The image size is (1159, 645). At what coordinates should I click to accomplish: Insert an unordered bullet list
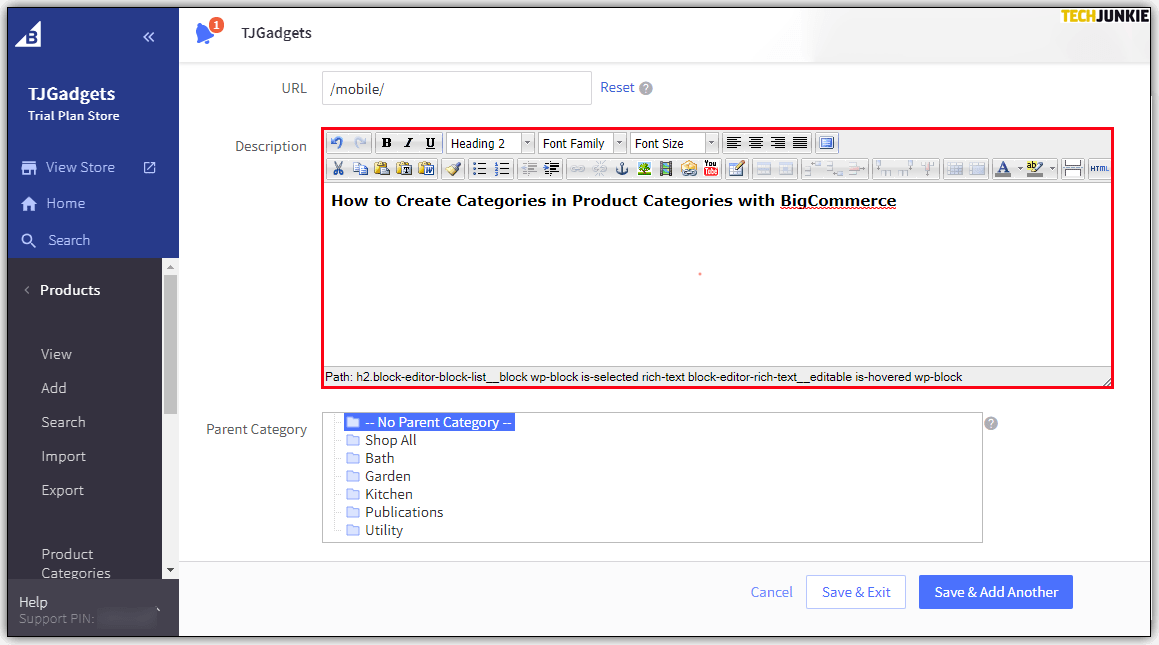click(x=480, y=169)
